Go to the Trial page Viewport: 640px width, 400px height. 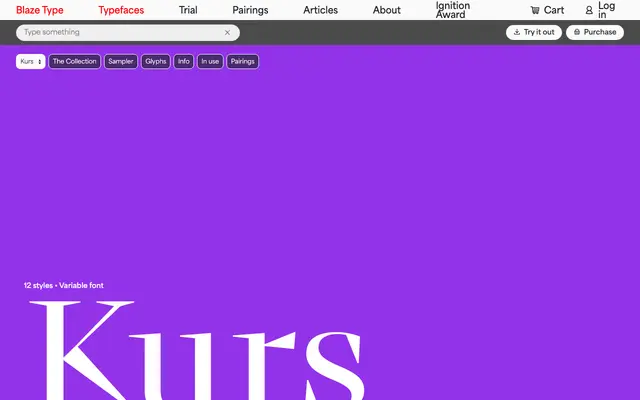[188, 10]
